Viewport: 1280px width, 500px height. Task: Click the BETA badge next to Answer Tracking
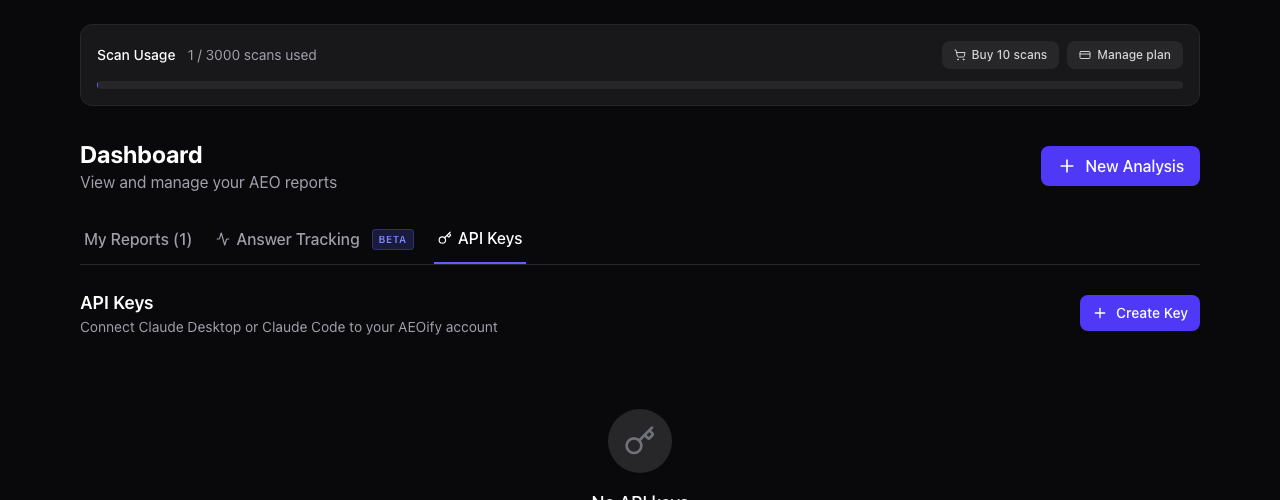pos(393,240)
